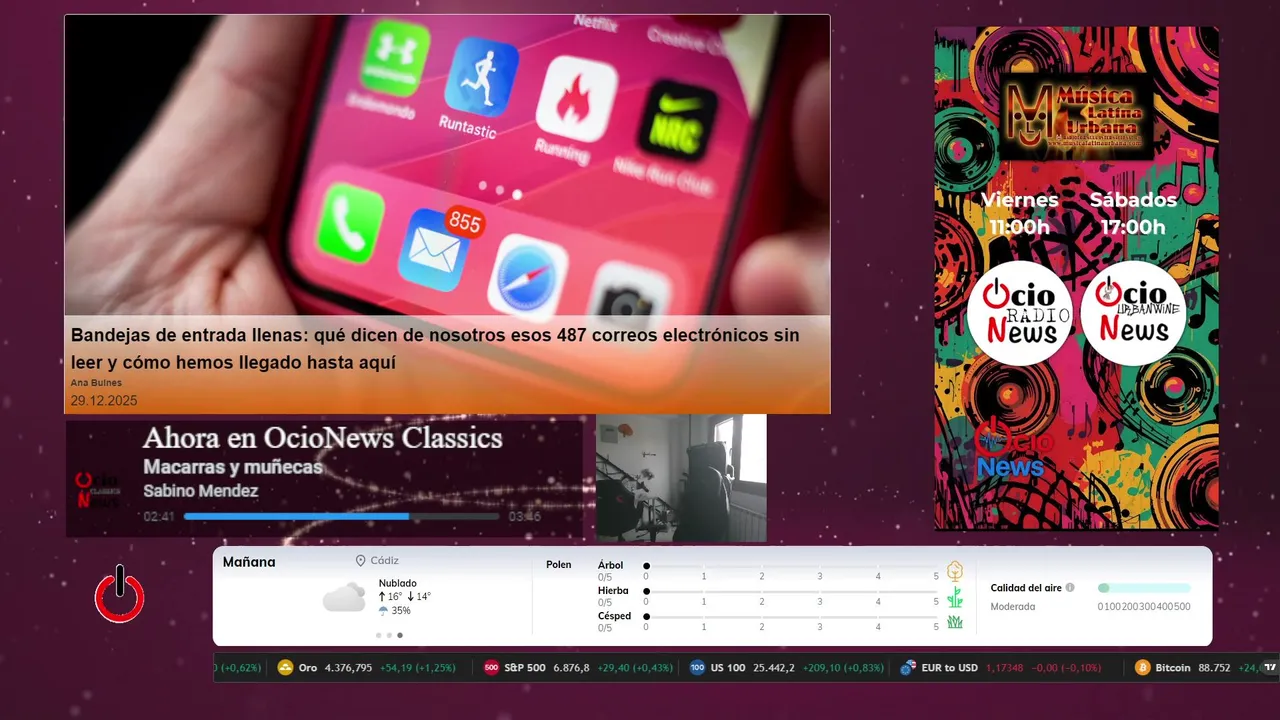Click the Viernes 11:00h schedule text

pyautogui.click(x=1019, y=213)
